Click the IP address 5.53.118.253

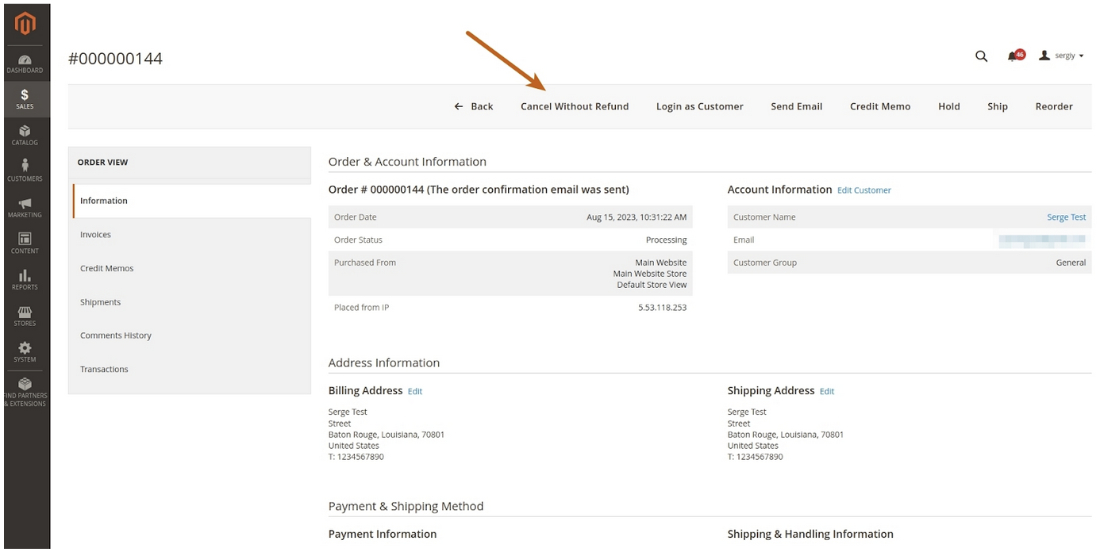[x=662, y=307]
